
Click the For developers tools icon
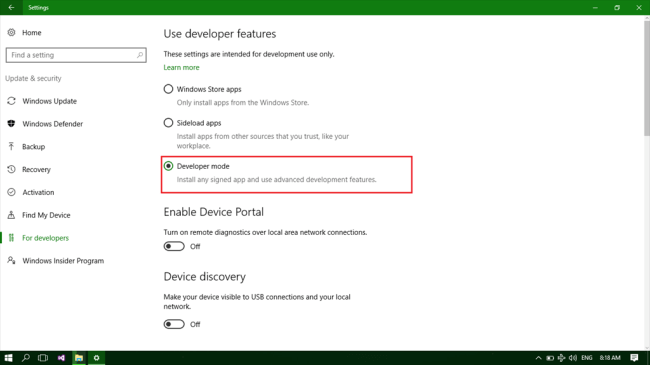pyautogui.click(x=11, y=238)
